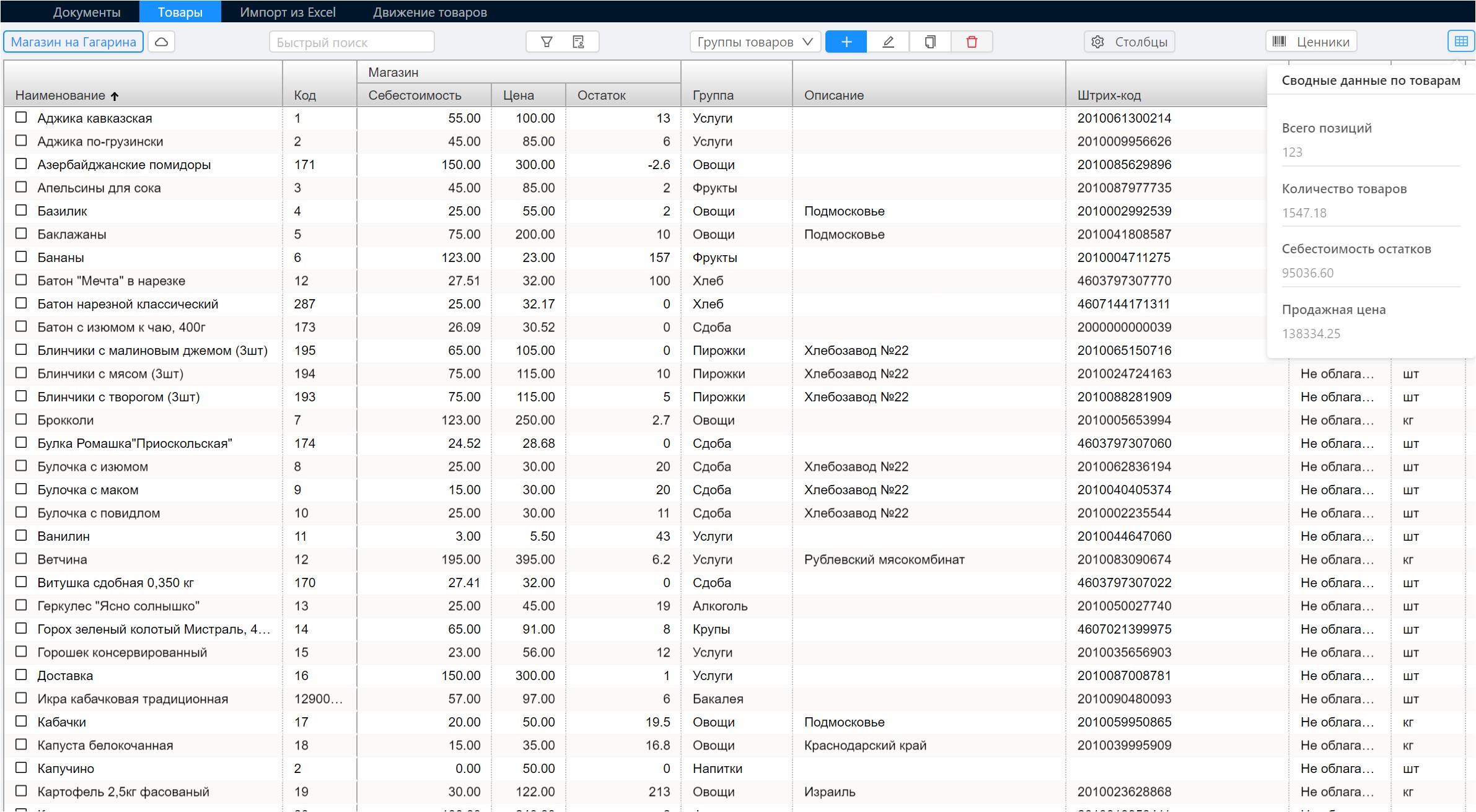Click the copy product icon
The height and width of the screenshot is (812, 1476).
[930, 41]
